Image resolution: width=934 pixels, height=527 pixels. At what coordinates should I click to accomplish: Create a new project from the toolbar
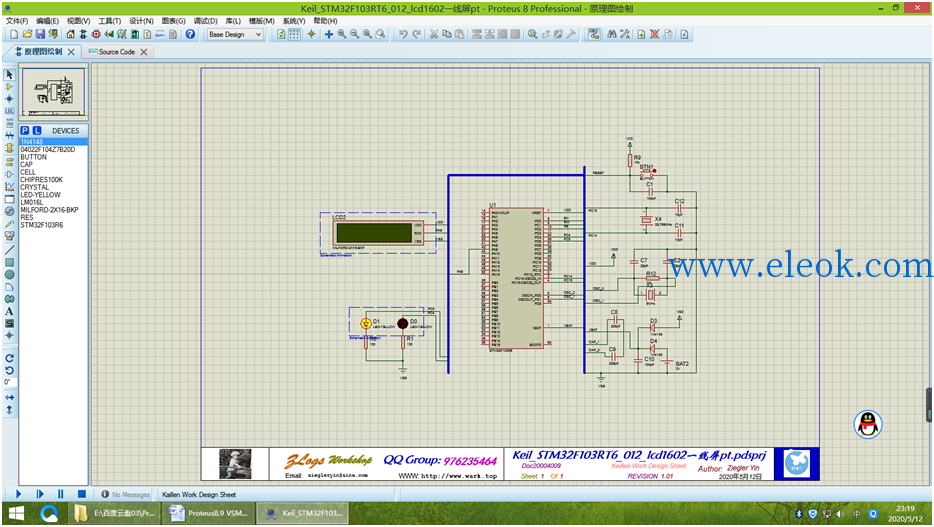14,35
